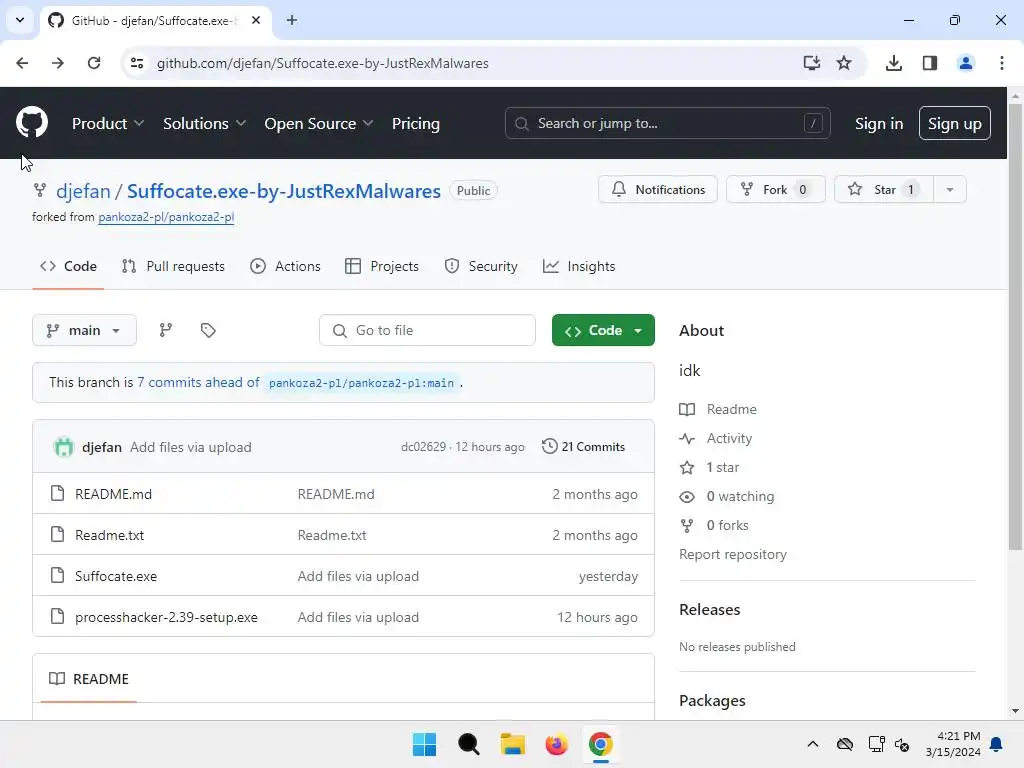1024x768 pixels.
Task: Switch to the Projects tab
Action: 381,266
